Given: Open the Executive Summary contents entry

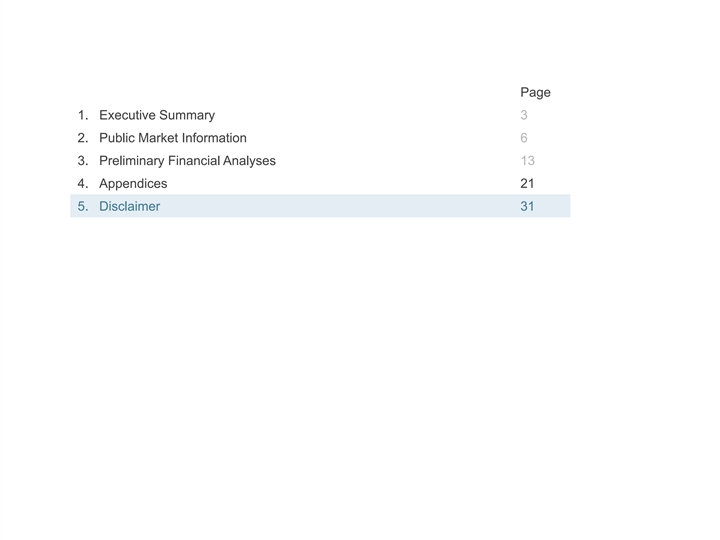Looking at the screenshot, I should [157, 115].
